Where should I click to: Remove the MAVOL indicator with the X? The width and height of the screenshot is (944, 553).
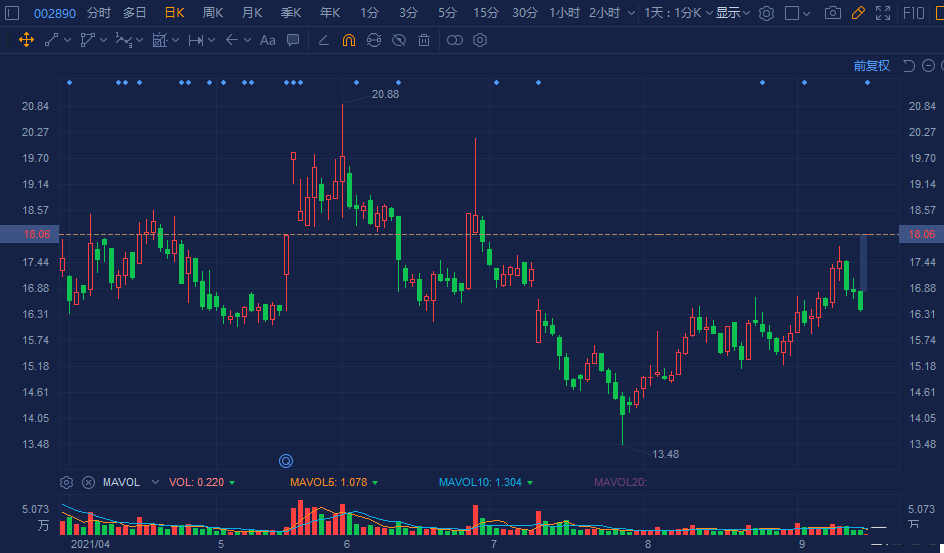click(88, 483)
